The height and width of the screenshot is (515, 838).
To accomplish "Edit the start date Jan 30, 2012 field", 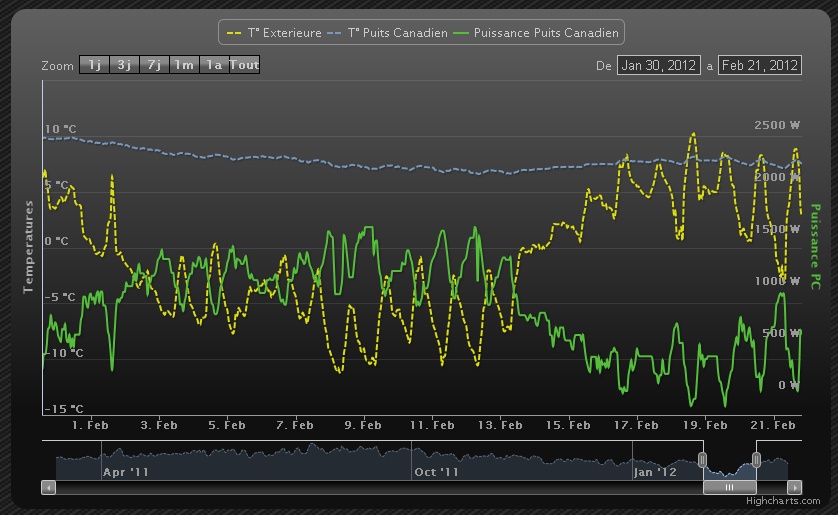I will (658, 65).
